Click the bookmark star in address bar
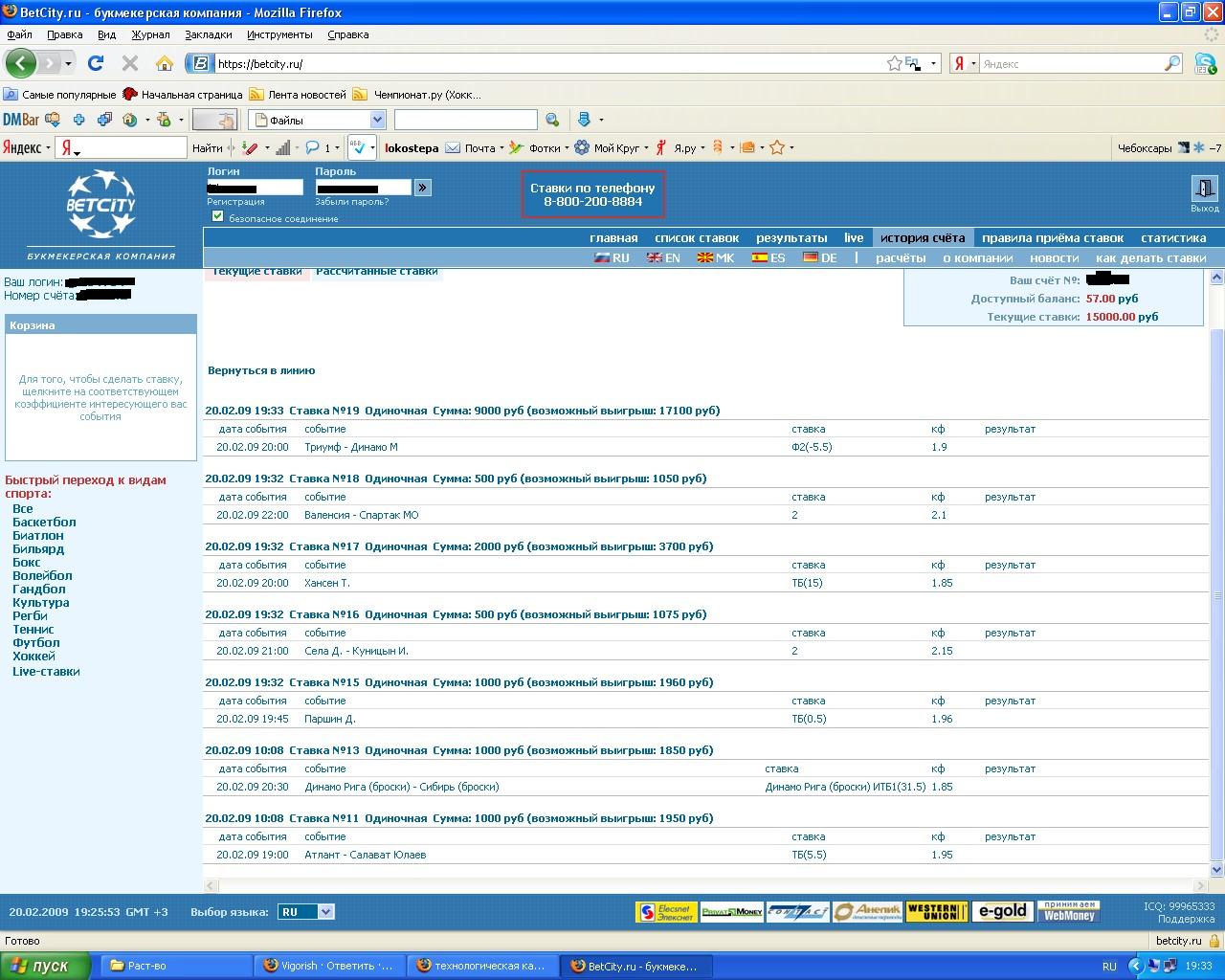 coord(894,63)
